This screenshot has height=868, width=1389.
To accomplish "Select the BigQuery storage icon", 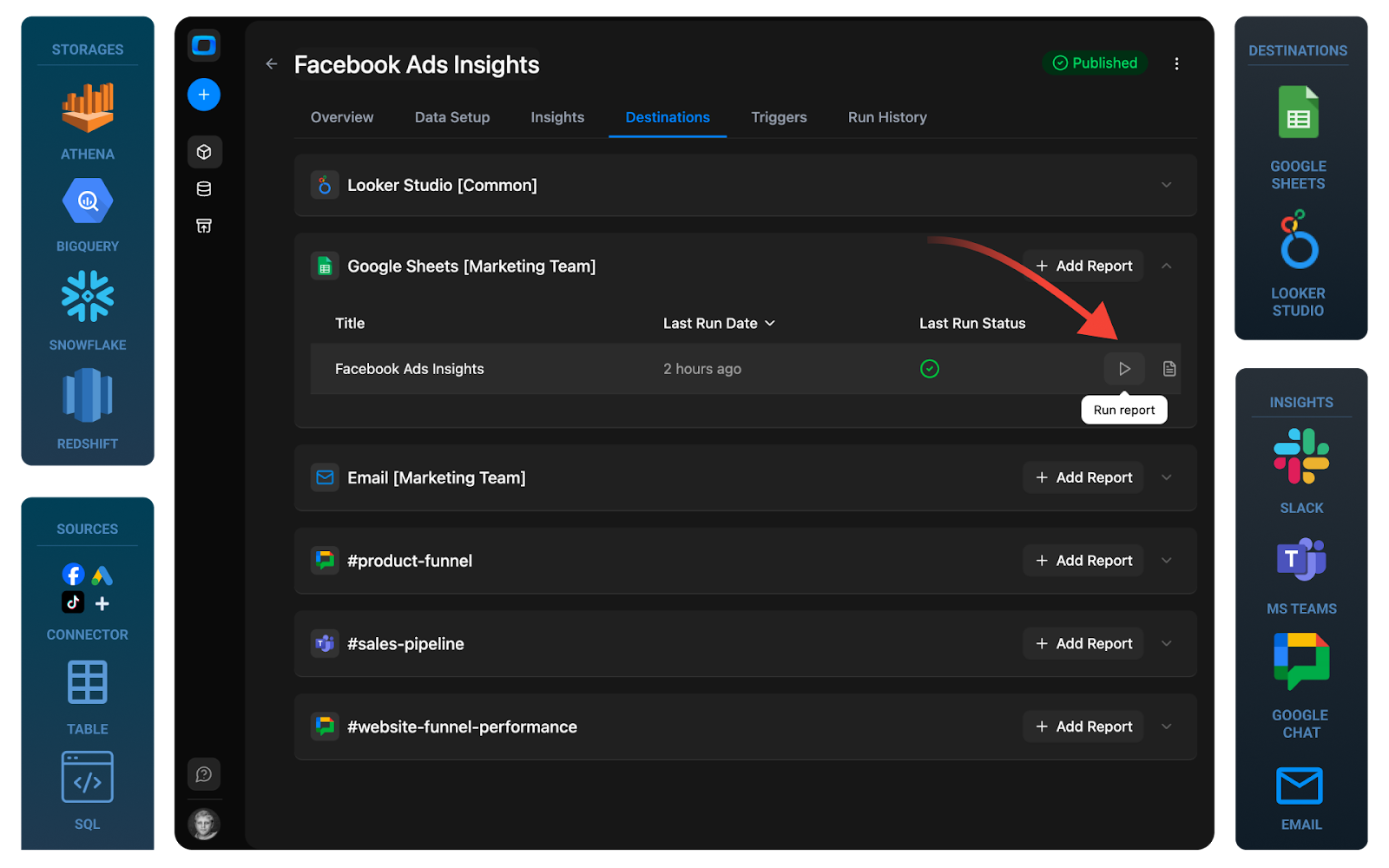I will pyautogui.click(x=88, y=201).
